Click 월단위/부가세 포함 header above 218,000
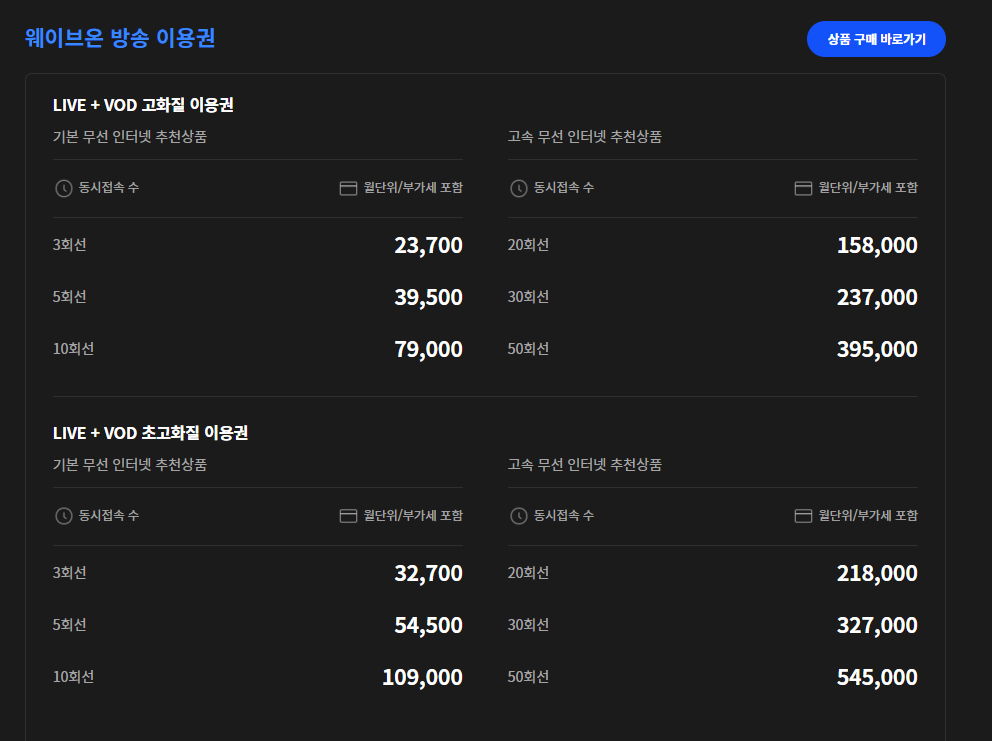The image size is (992, 741). pos(868,515)
